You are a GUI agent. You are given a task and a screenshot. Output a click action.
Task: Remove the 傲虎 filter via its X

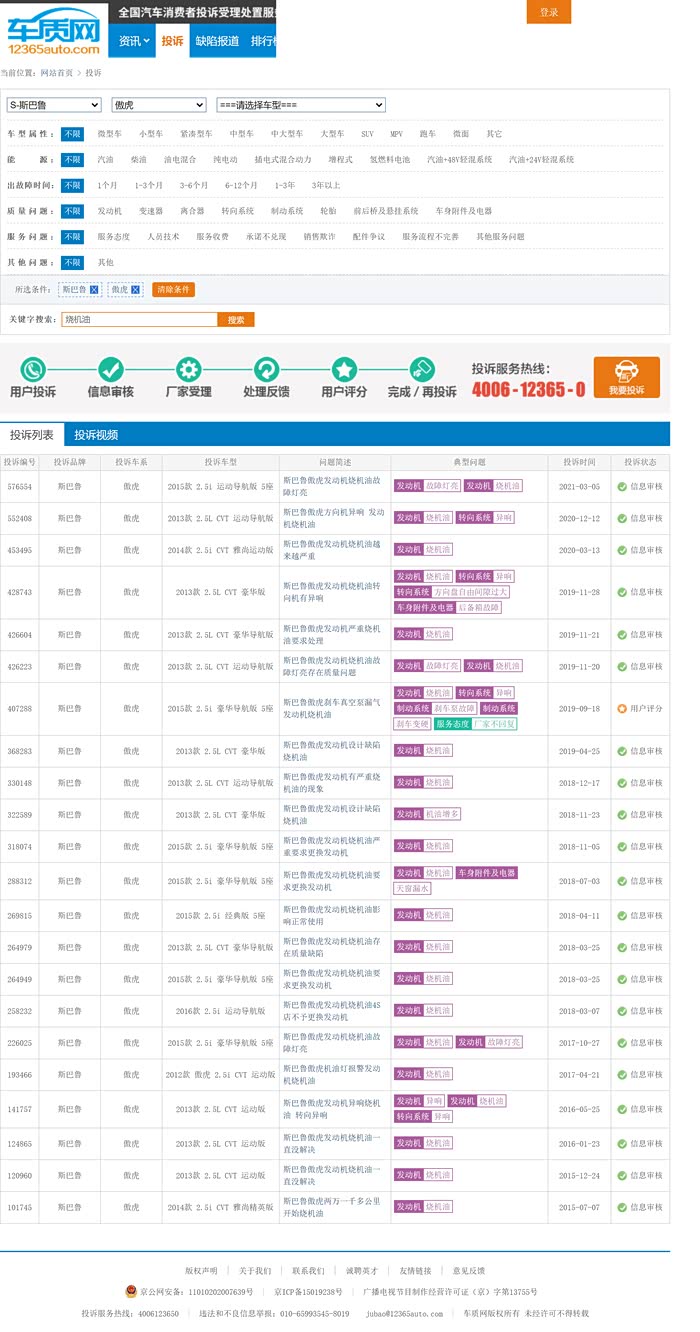pyautogui.click(x=136, y=289)
